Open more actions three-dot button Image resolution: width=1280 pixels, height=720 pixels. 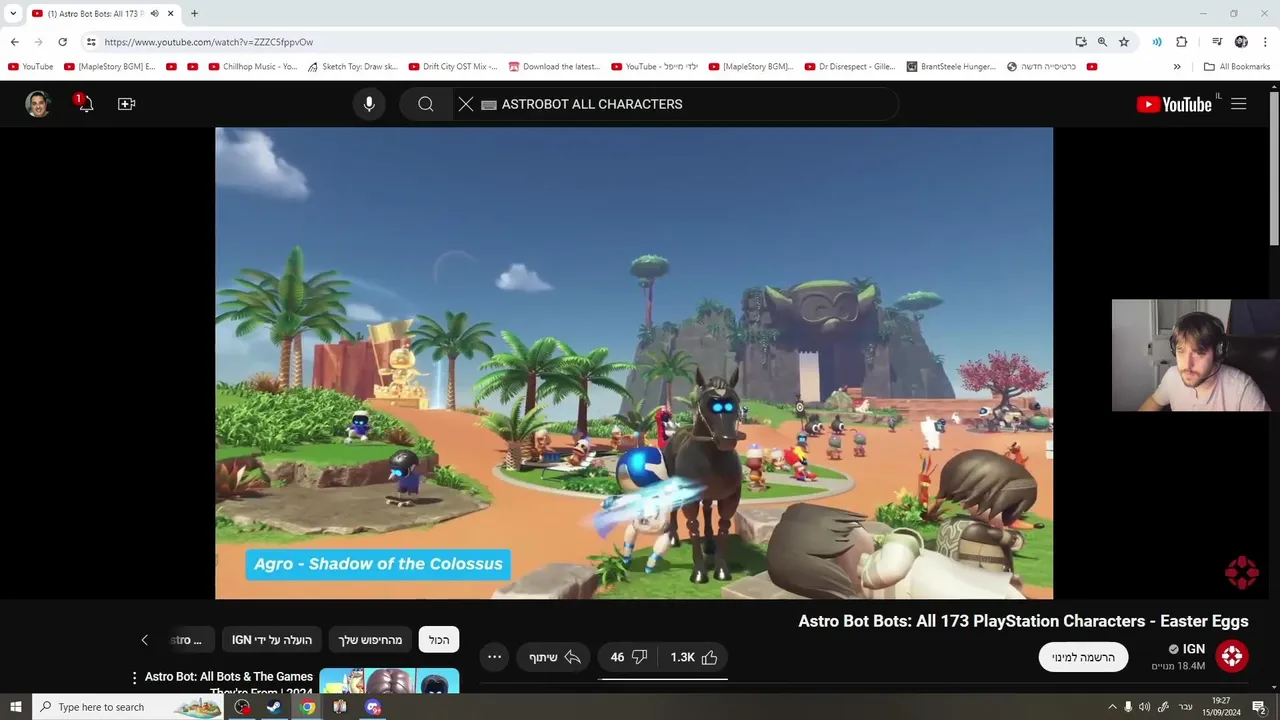(494, 657)
